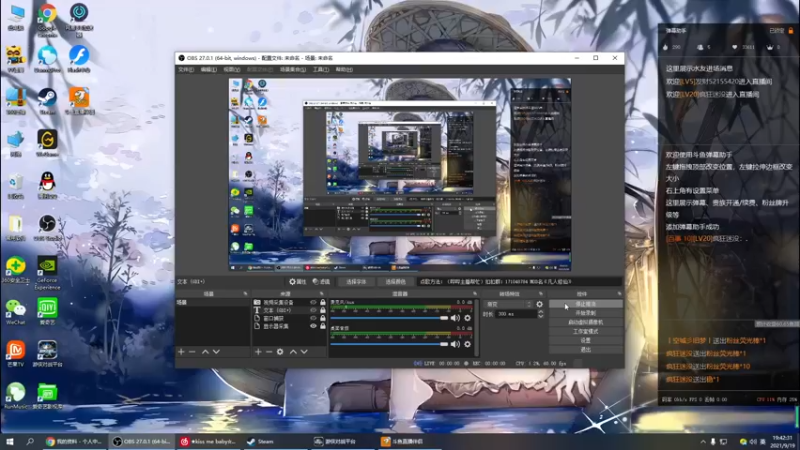The width and height of the screenshot is (800, 450).
Task: Click 选择字体 select font button
Action: (x=356, y=282)
